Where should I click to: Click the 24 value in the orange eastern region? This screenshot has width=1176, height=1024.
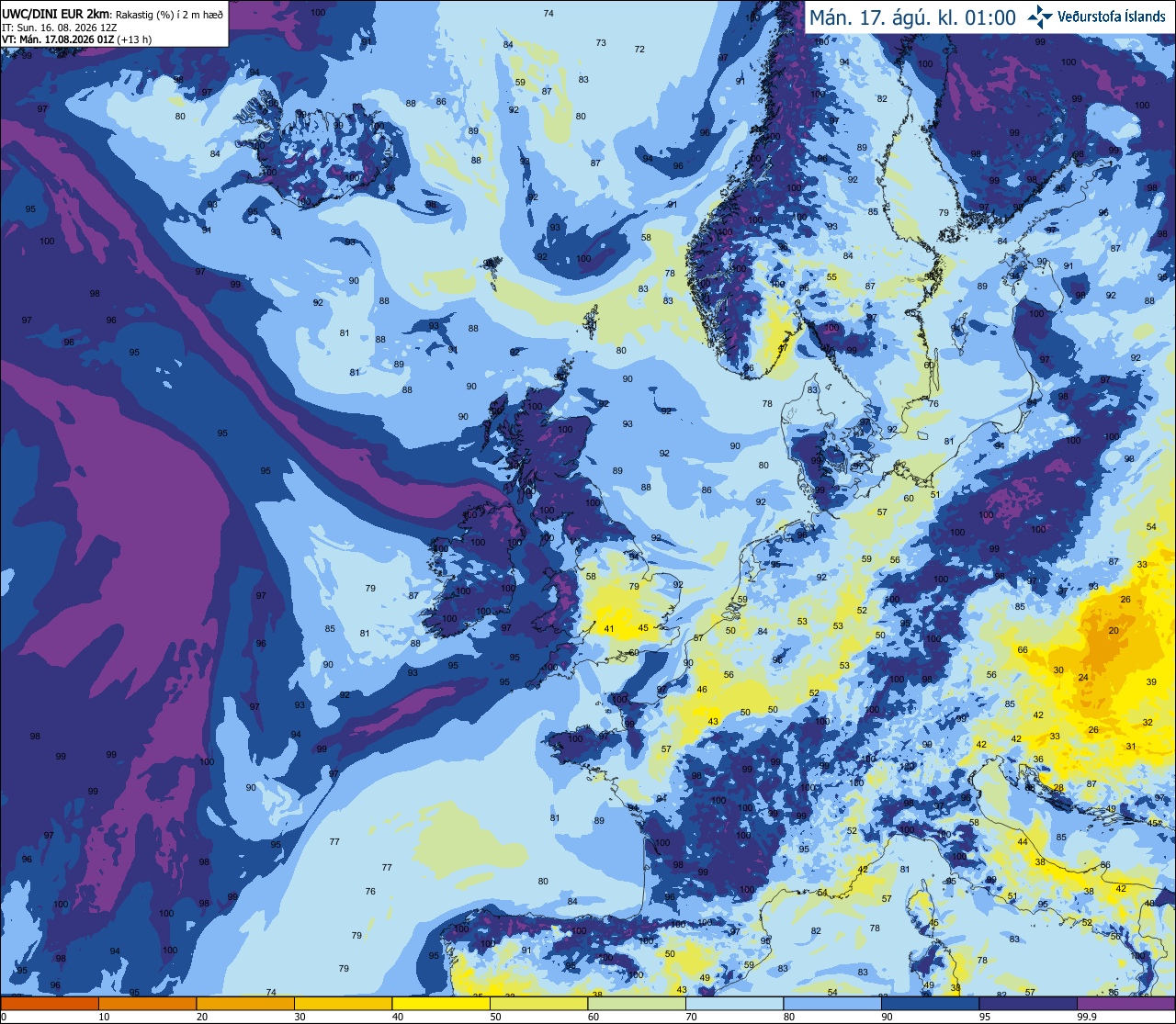[x=1083, y=678]
